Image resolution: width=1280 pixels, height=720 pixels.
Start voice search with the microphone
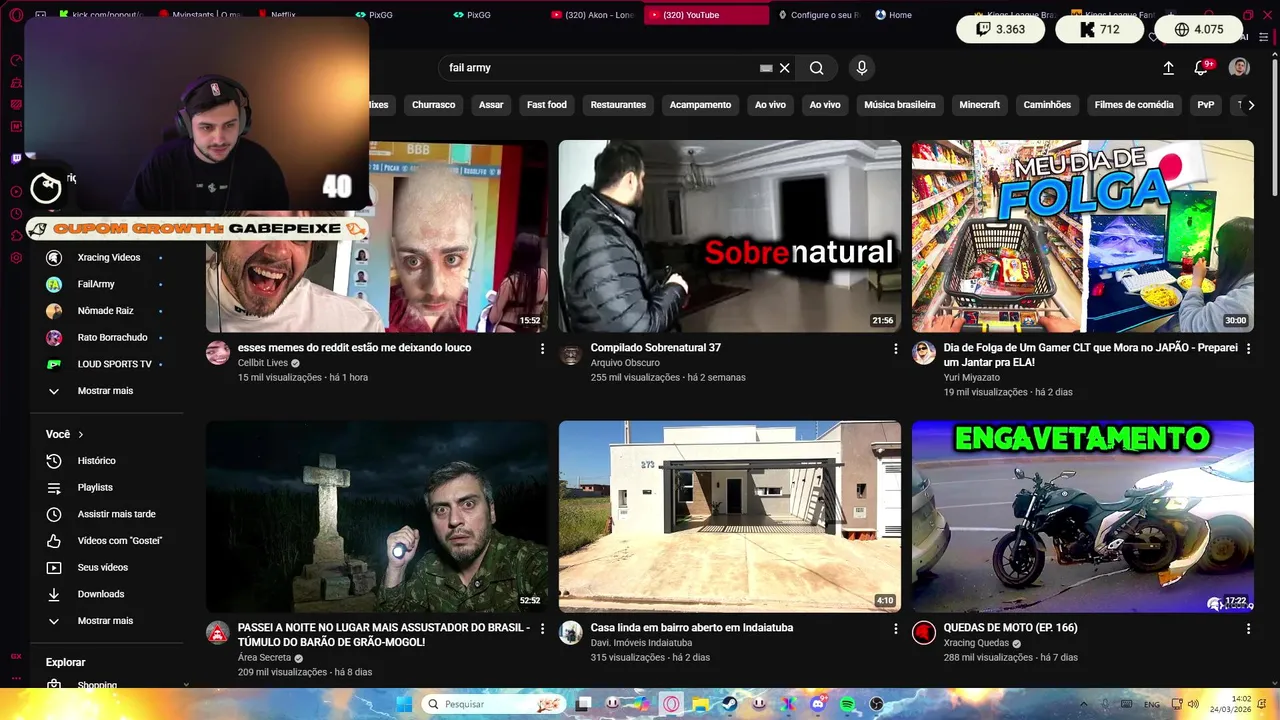point(862,68)
